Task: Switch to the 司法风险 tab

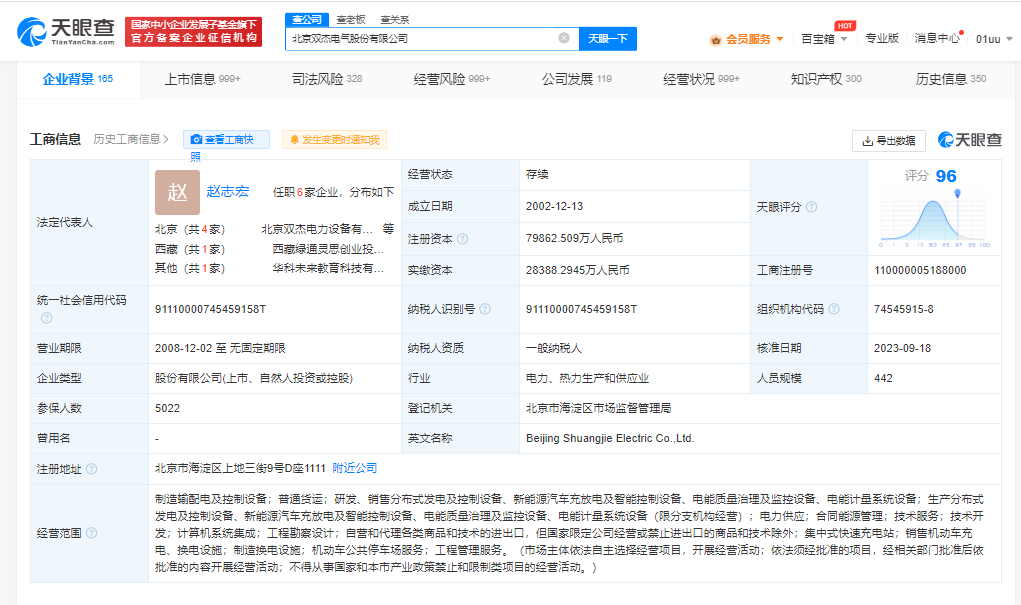Action: click(327, 79)
